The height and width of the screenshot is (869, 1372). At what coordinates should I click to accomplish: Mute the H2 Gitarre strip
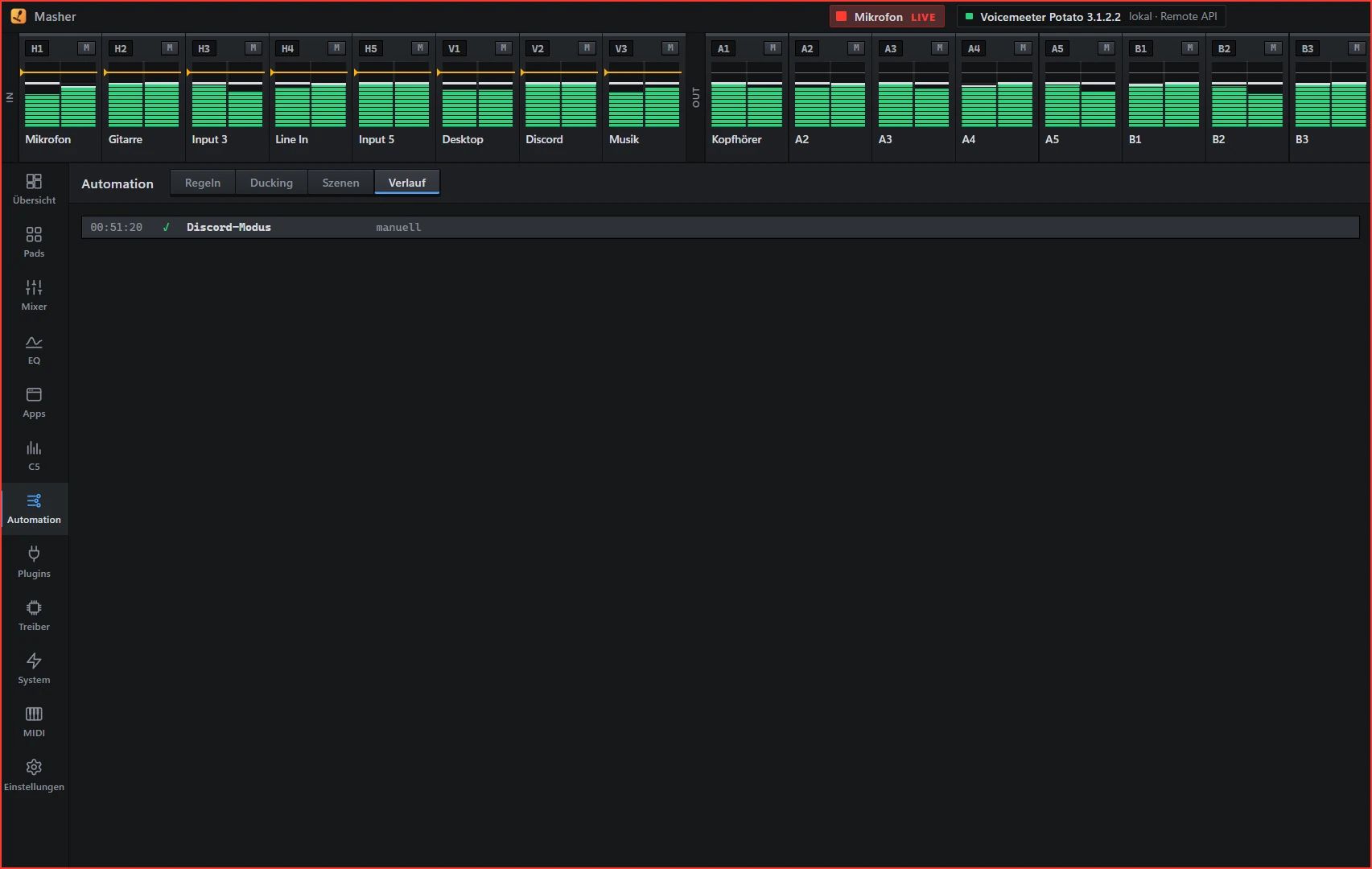click(169, 48)
